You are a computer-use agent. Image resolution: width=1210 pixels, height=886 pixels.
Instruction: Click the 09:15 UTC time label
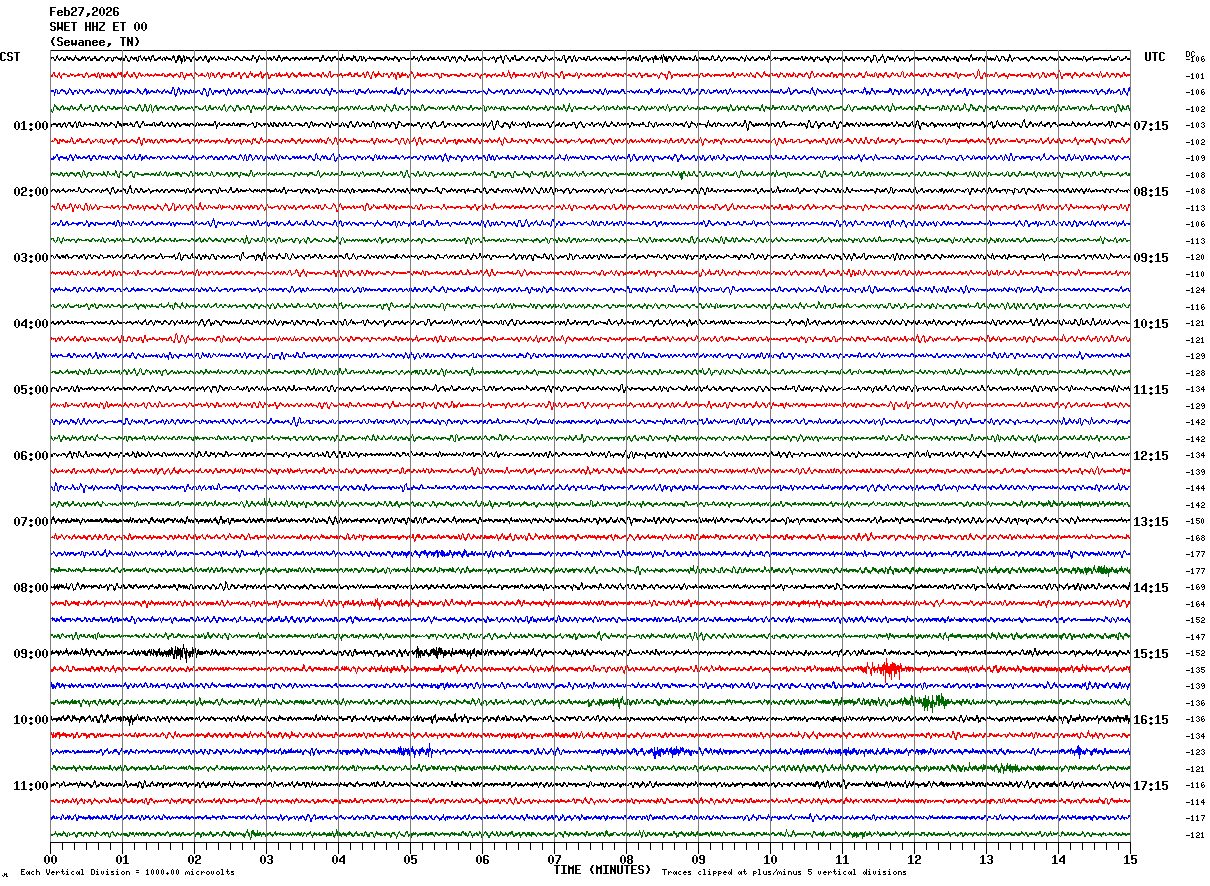pyautogui.click(x=1150, y=258)
